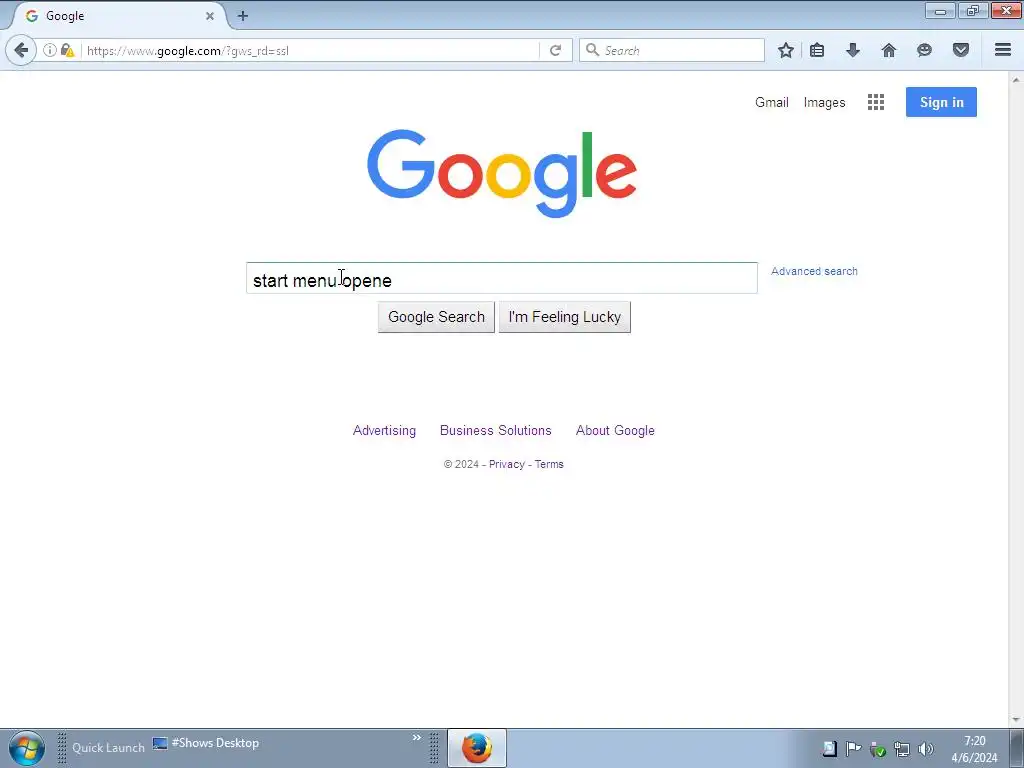Open the Privacy link
This screenshot has width=1024, height=768.
507,464
